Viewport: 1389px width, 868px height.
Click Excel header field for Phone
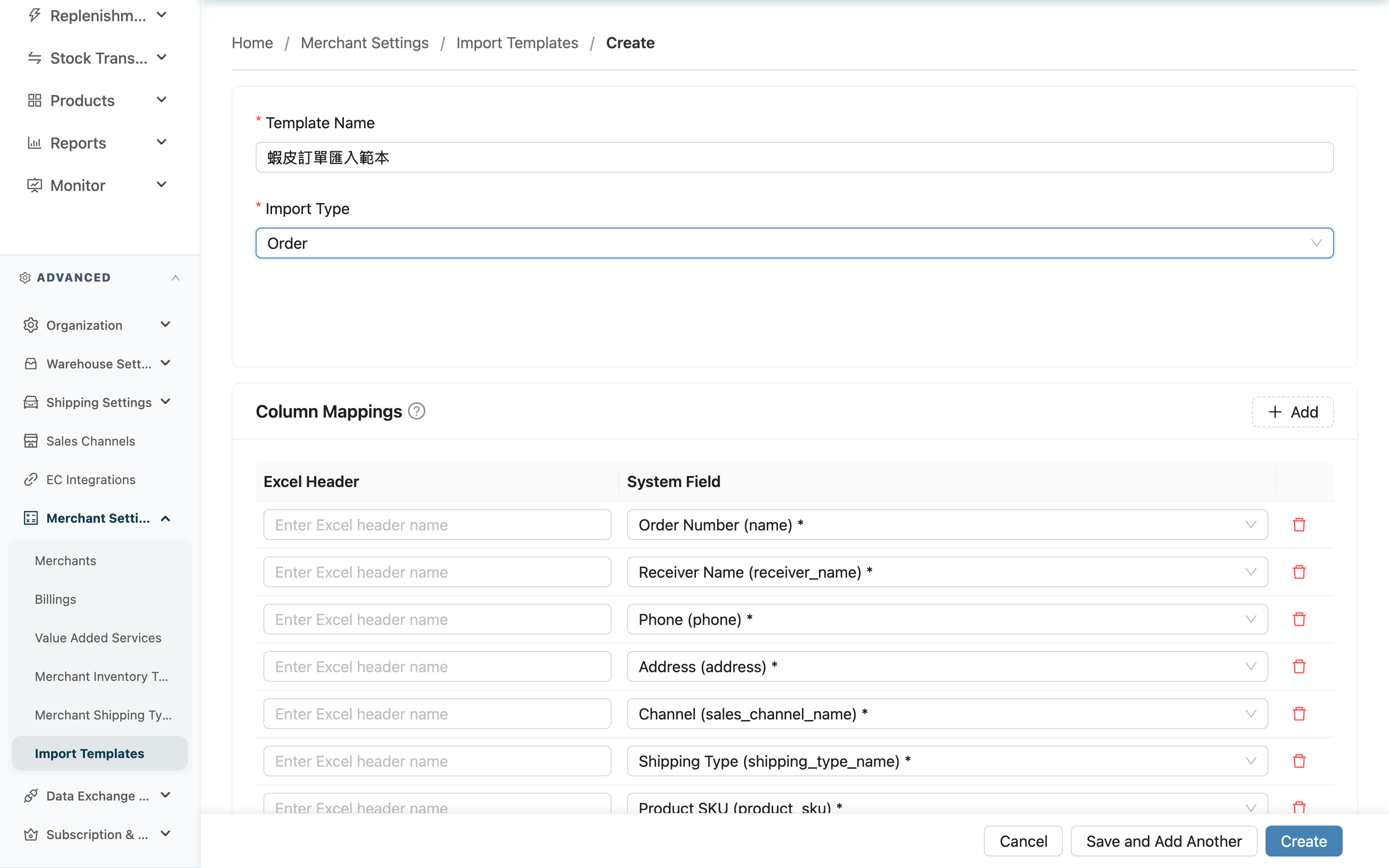(x=437, y=619)
